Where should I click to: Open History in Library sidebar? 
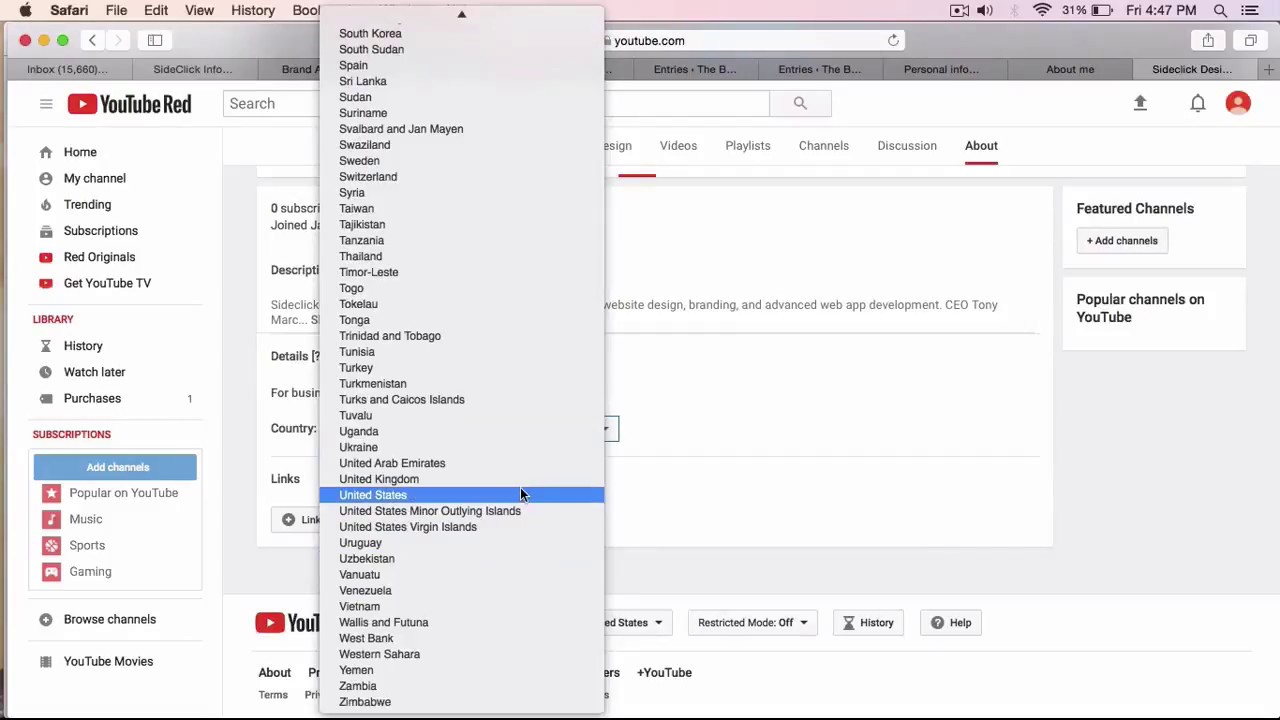pyautogui.click(x=83, y=346)
